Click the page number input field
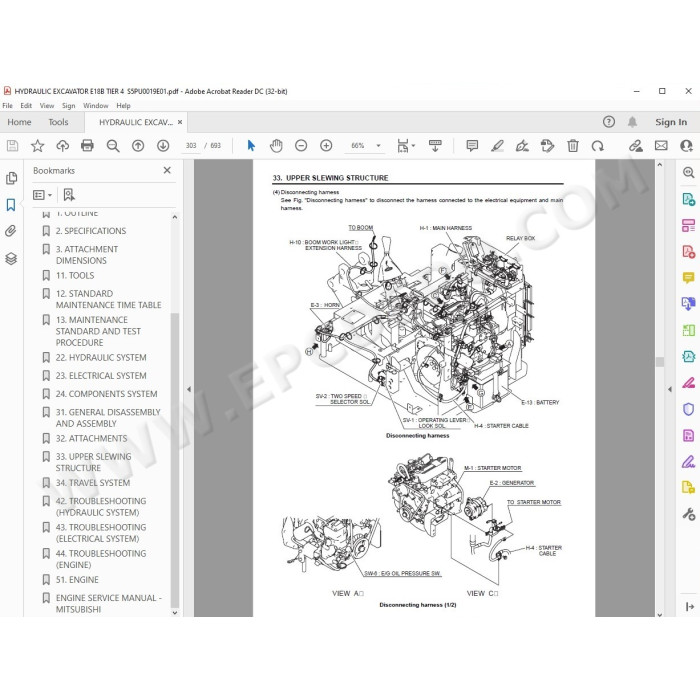The height and width of the screenshot is (700, 700). (191, 146)
